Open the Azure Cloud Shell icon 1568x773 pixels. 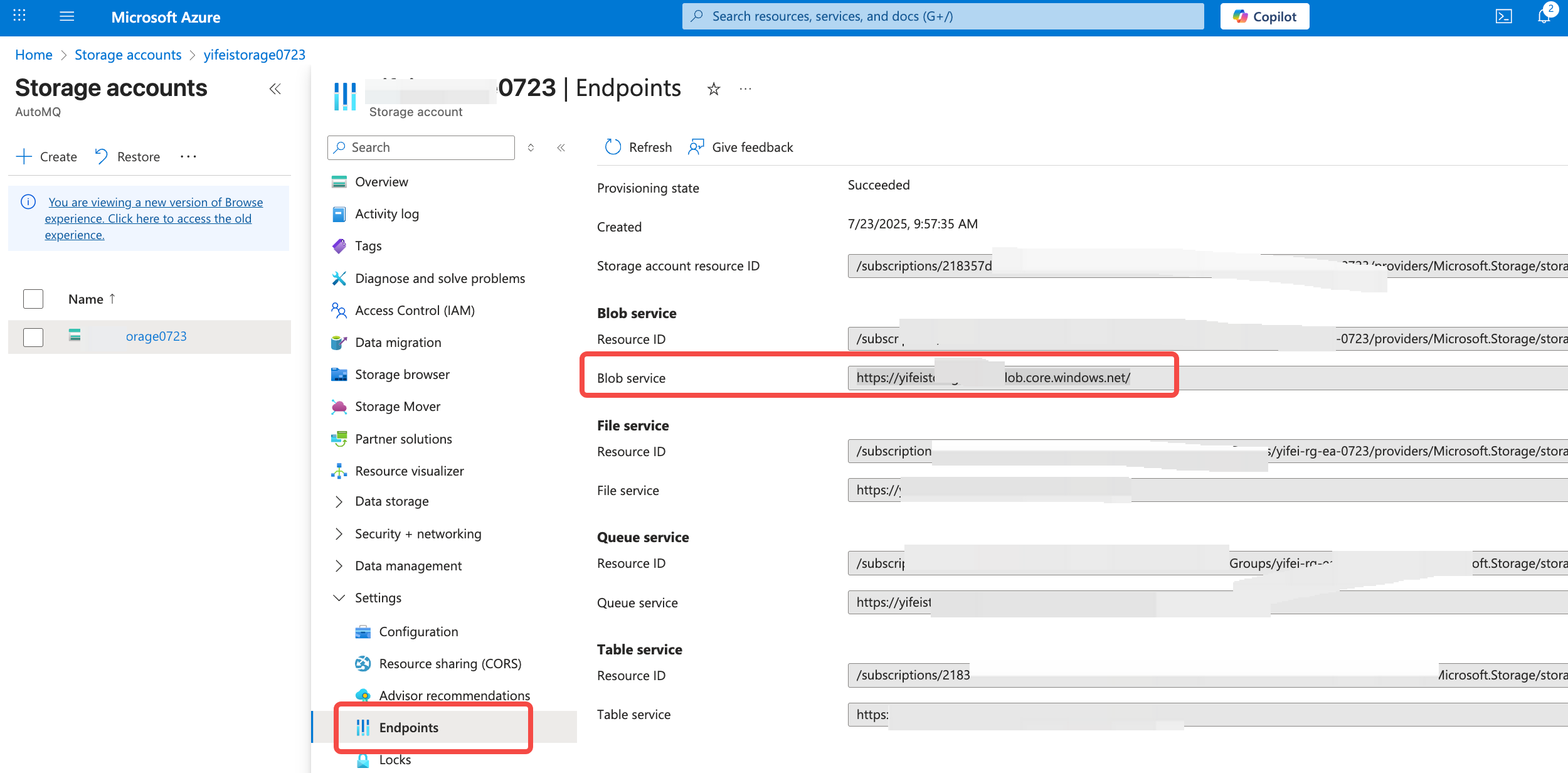pyautogui.click(x=1503, y=17)
